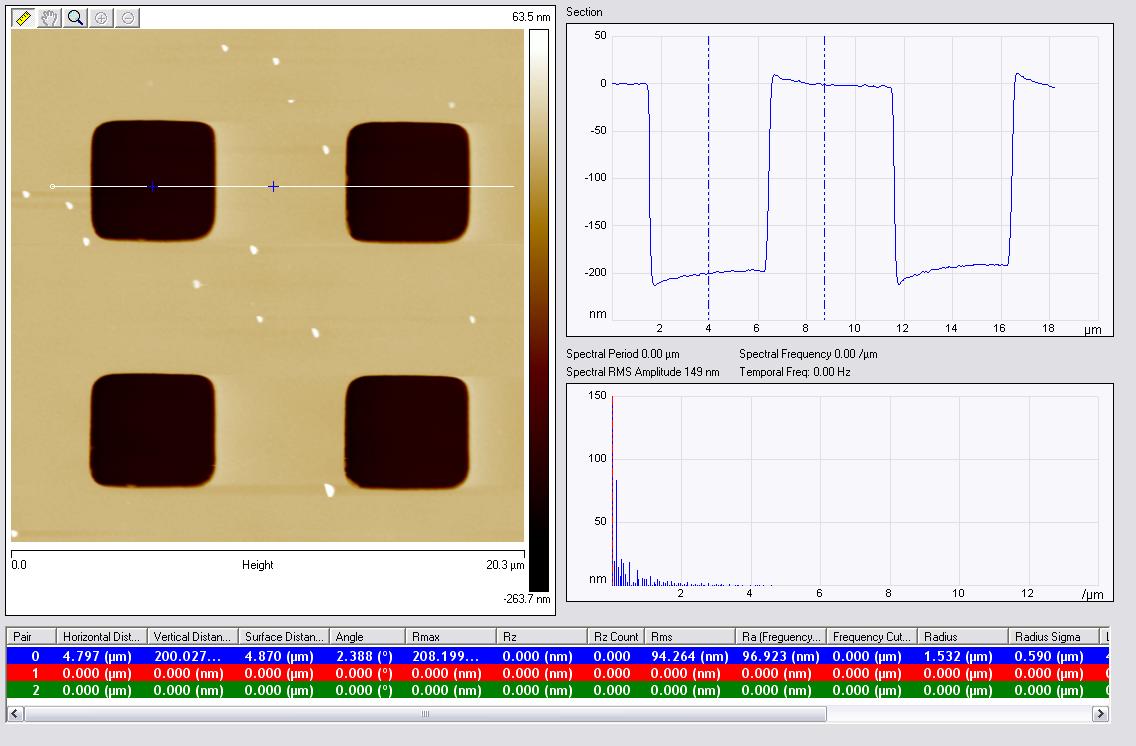This screenshot has height=746, width=1136.
Task: Choose the magnifying glass zoom tool
Action: (76, 18)
